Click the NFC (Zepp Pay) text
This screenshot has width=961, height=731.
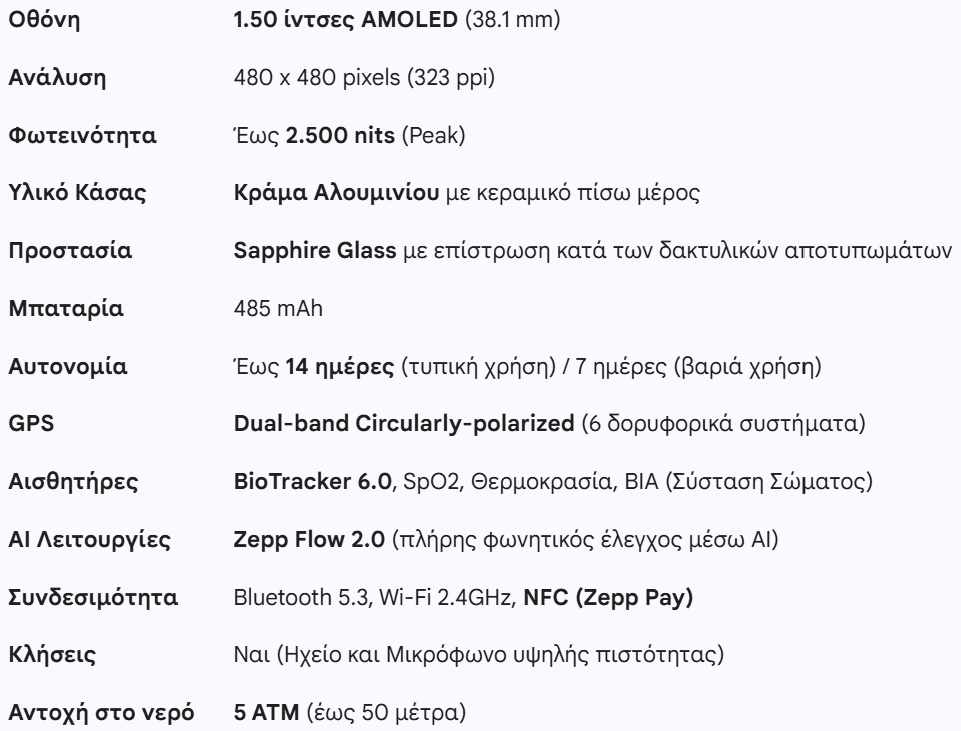tap(608, 597)
